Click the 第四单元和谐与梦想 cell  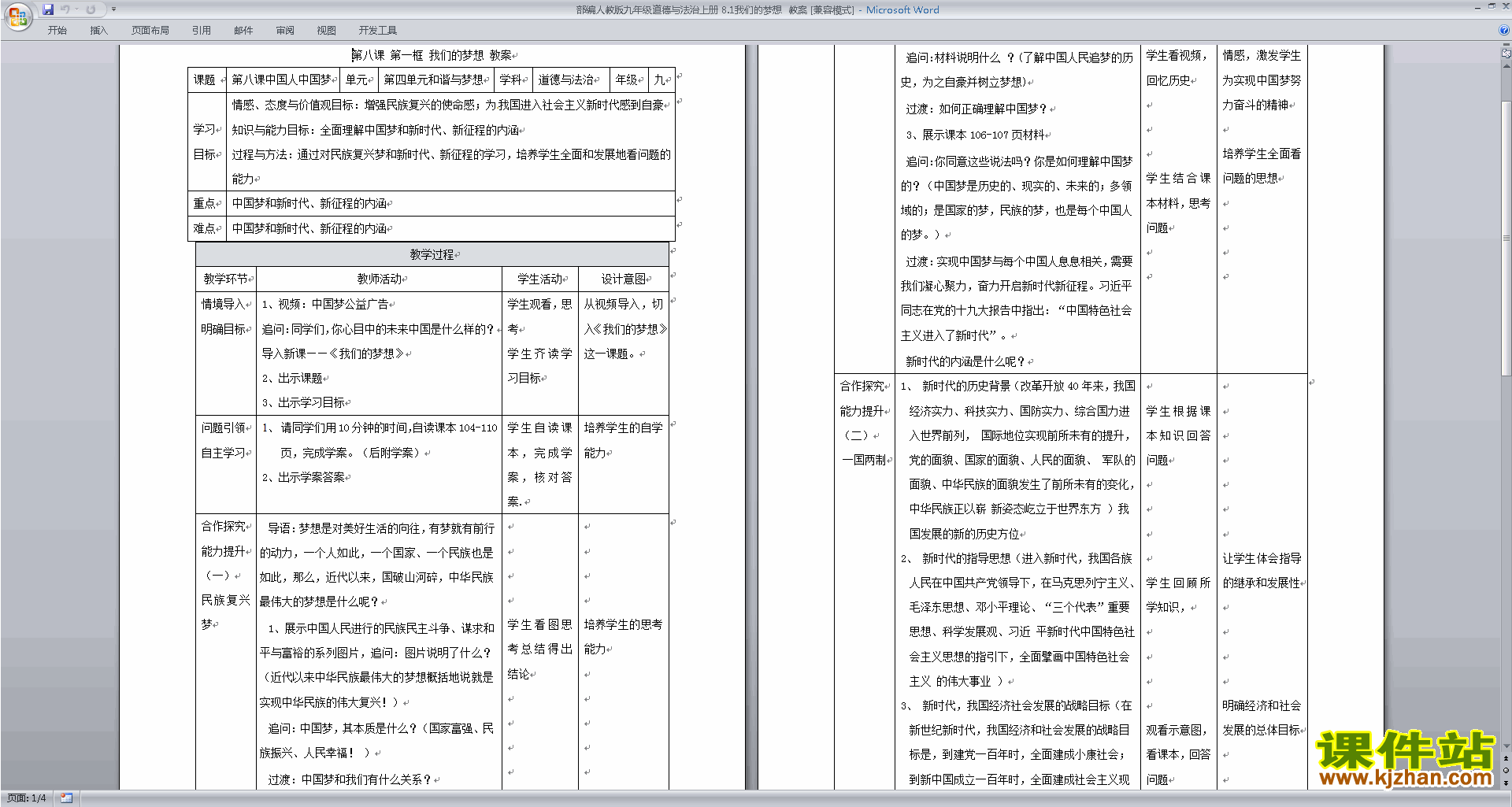point(435,80)
